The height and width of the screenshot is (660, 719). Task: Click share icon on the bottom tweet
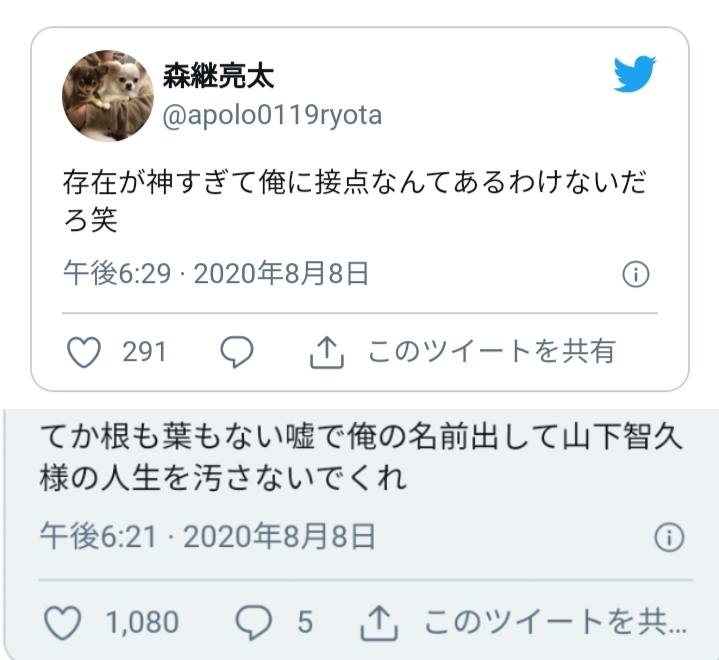[x=379, y=622]
